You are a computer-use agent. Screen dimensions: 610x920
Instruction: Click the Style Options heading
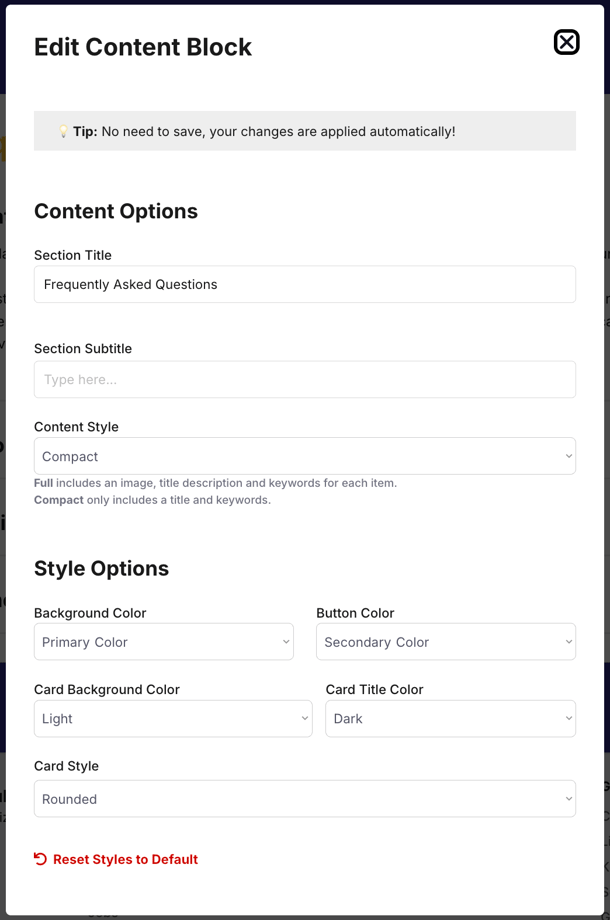click(101, 569)
